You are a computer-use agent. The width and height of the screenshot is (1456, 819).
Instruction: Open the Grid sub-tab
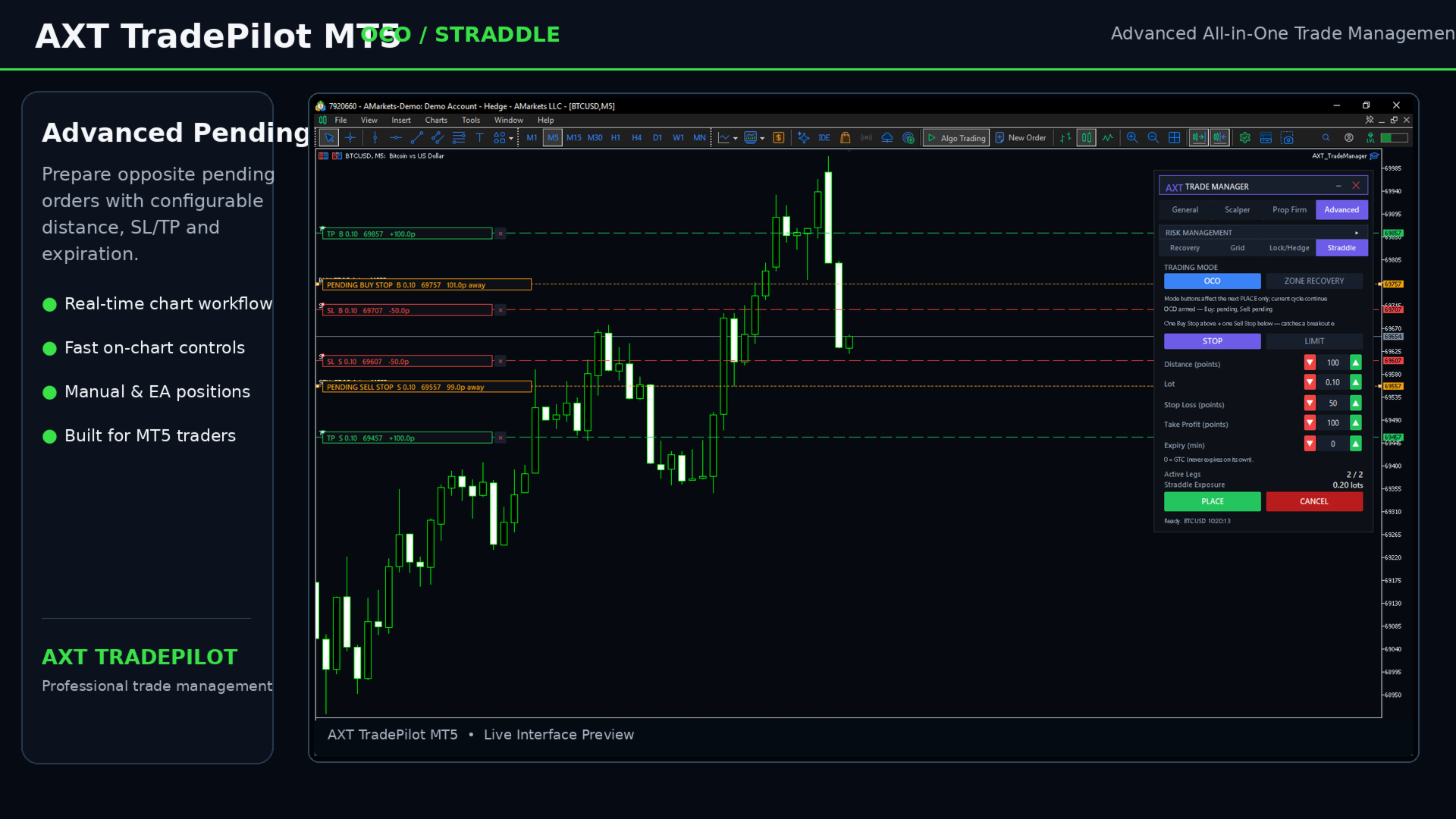(1238, 248)
